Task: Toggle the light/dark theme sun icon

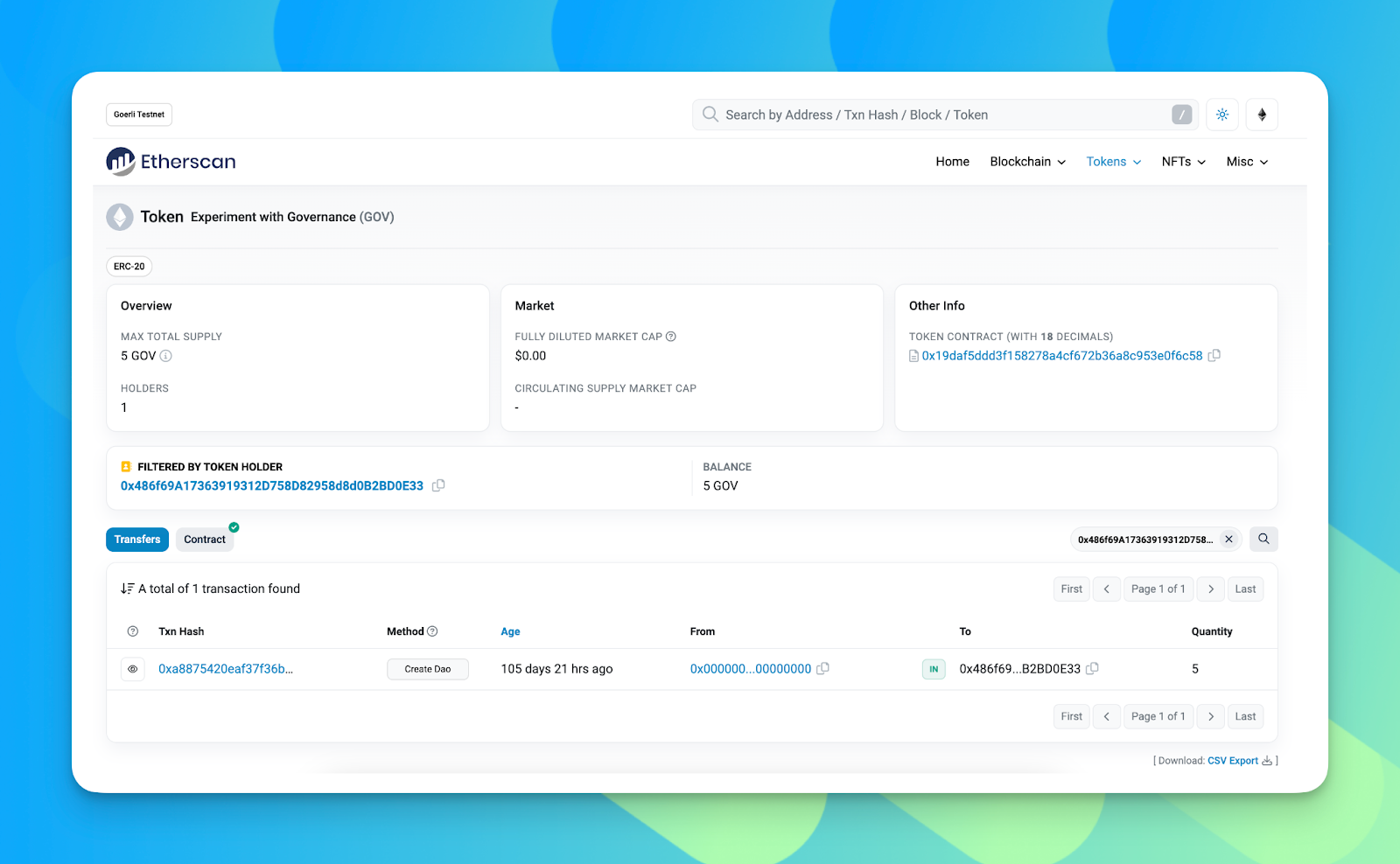Action: coord(1222,115)
